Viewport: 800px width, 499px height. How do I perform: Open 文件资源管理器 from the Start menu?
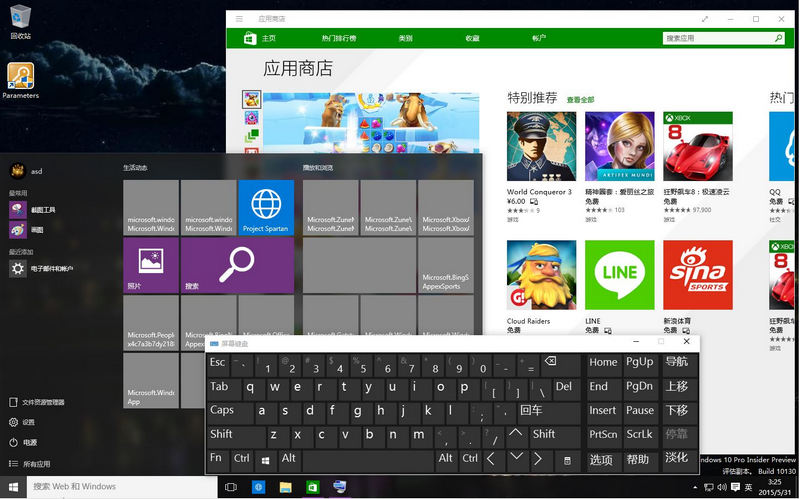coord(37,402)
